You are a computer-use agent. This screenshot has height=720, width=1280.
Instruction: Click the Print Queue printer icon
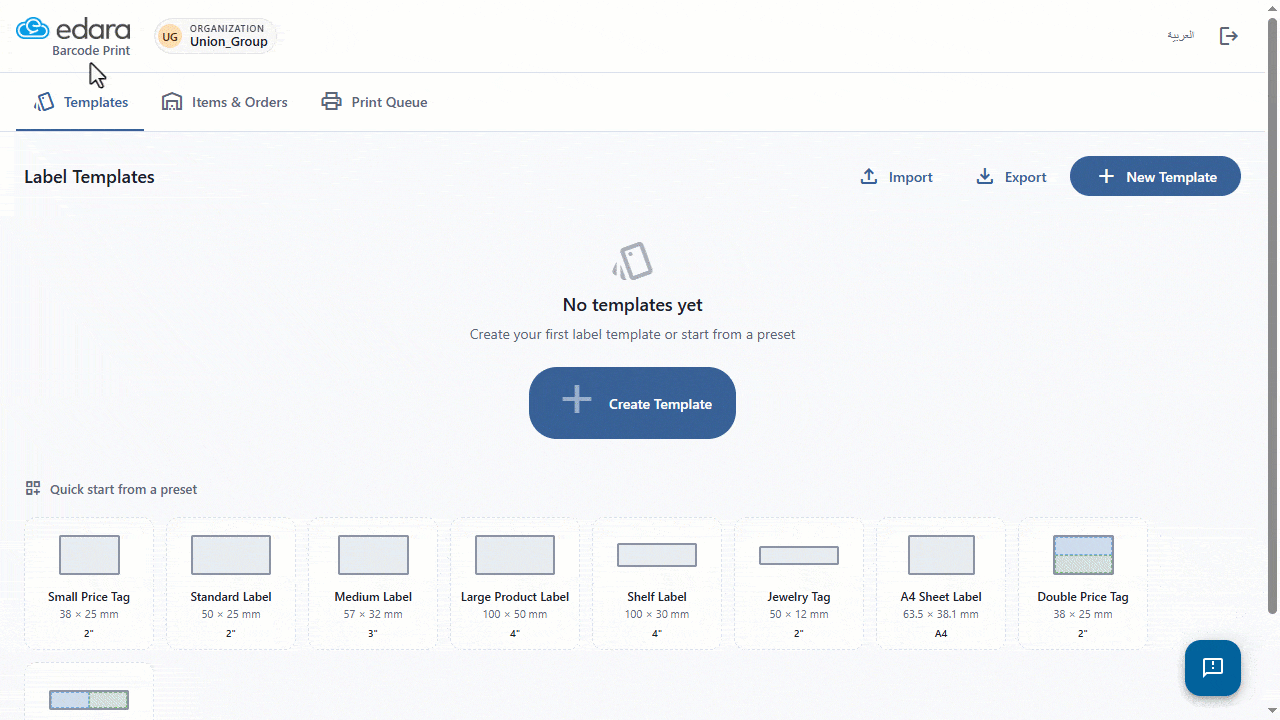pyautogui.click(x=331, y=102)
